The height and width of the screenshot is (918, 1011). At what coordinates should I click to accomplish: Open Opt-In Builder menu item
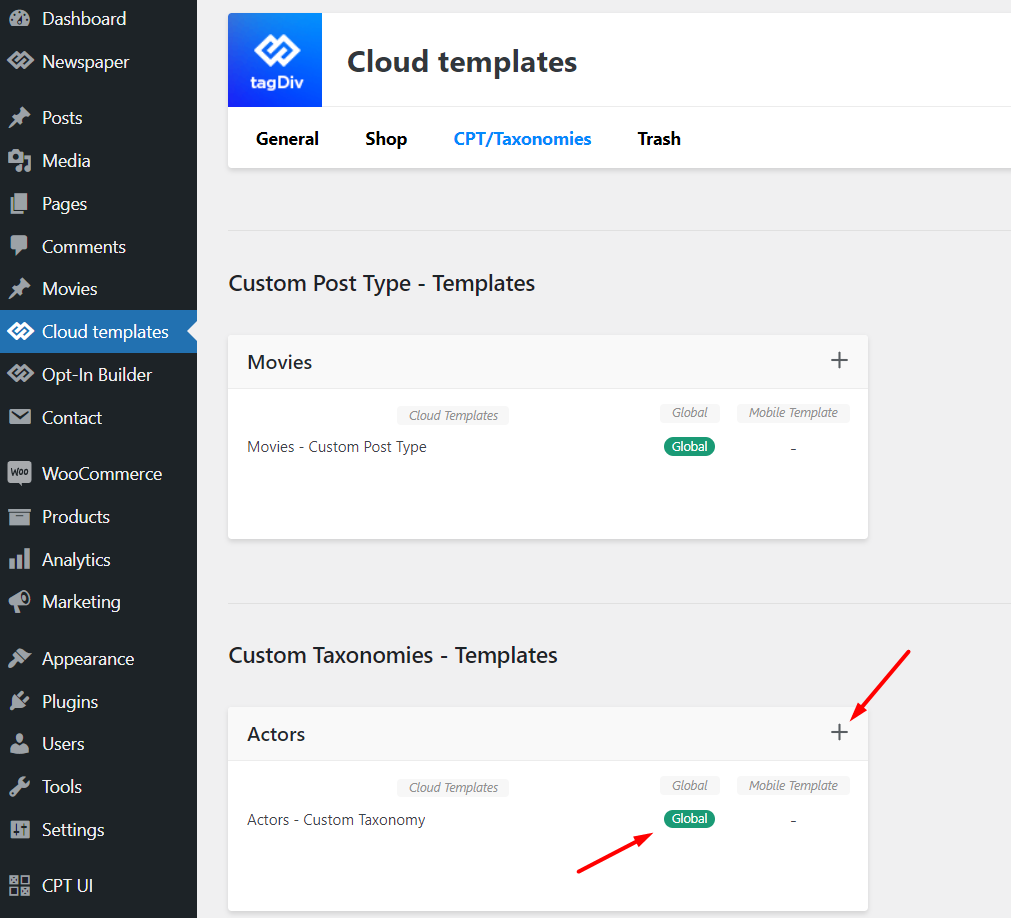coord(98,375)
